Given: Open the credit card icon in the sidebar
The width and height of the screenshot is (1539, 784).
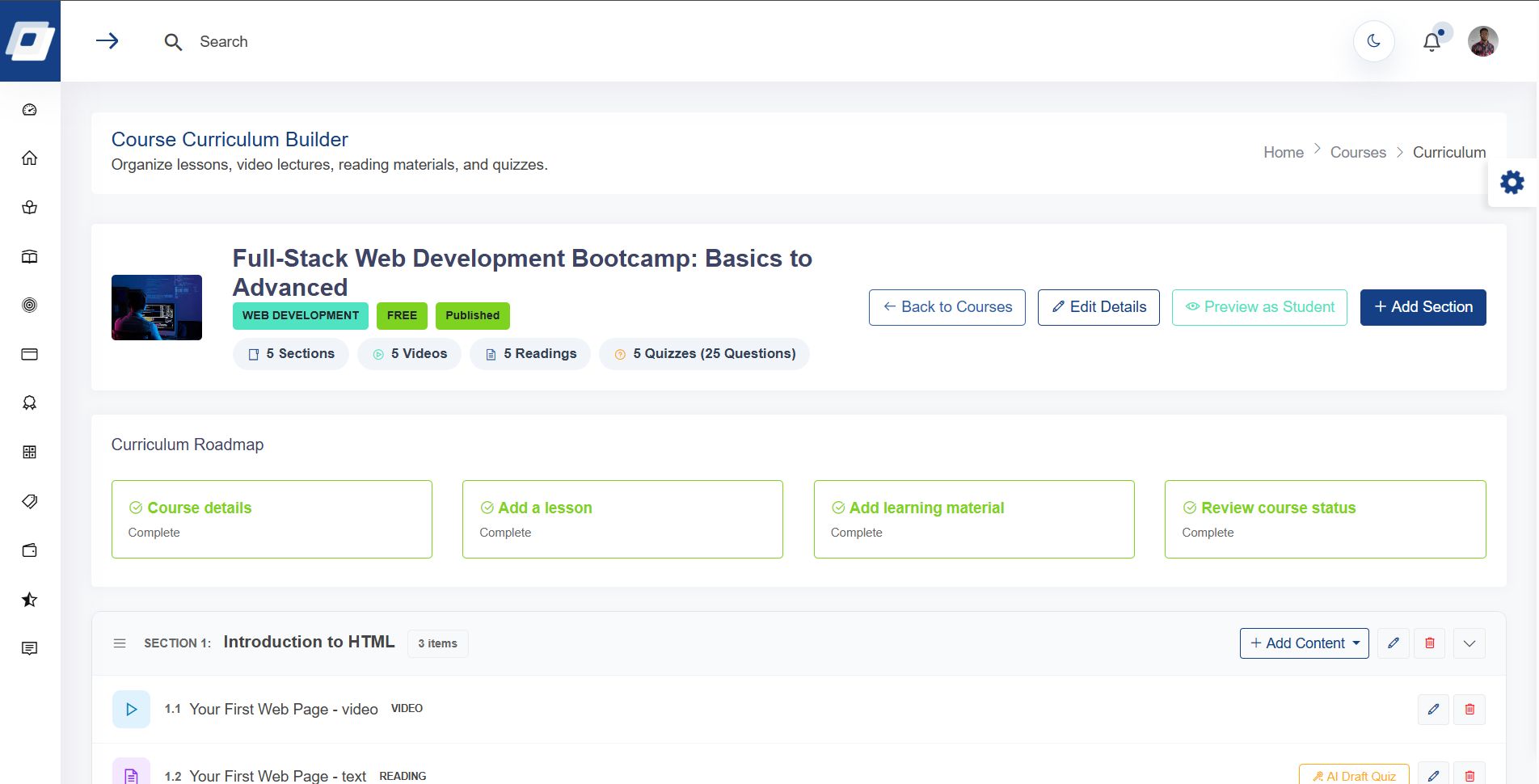Looking at the screenshot, I should click(30, 355).
